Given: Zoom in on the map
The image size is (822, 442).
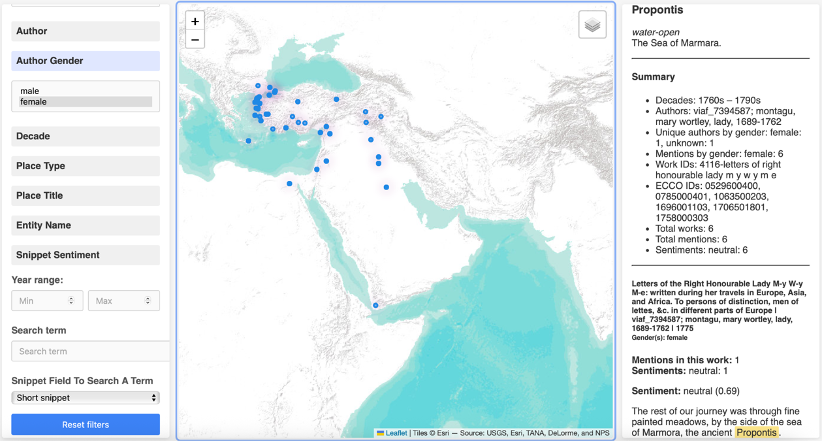Looking at the screenshot, I should tap(195, 21).
